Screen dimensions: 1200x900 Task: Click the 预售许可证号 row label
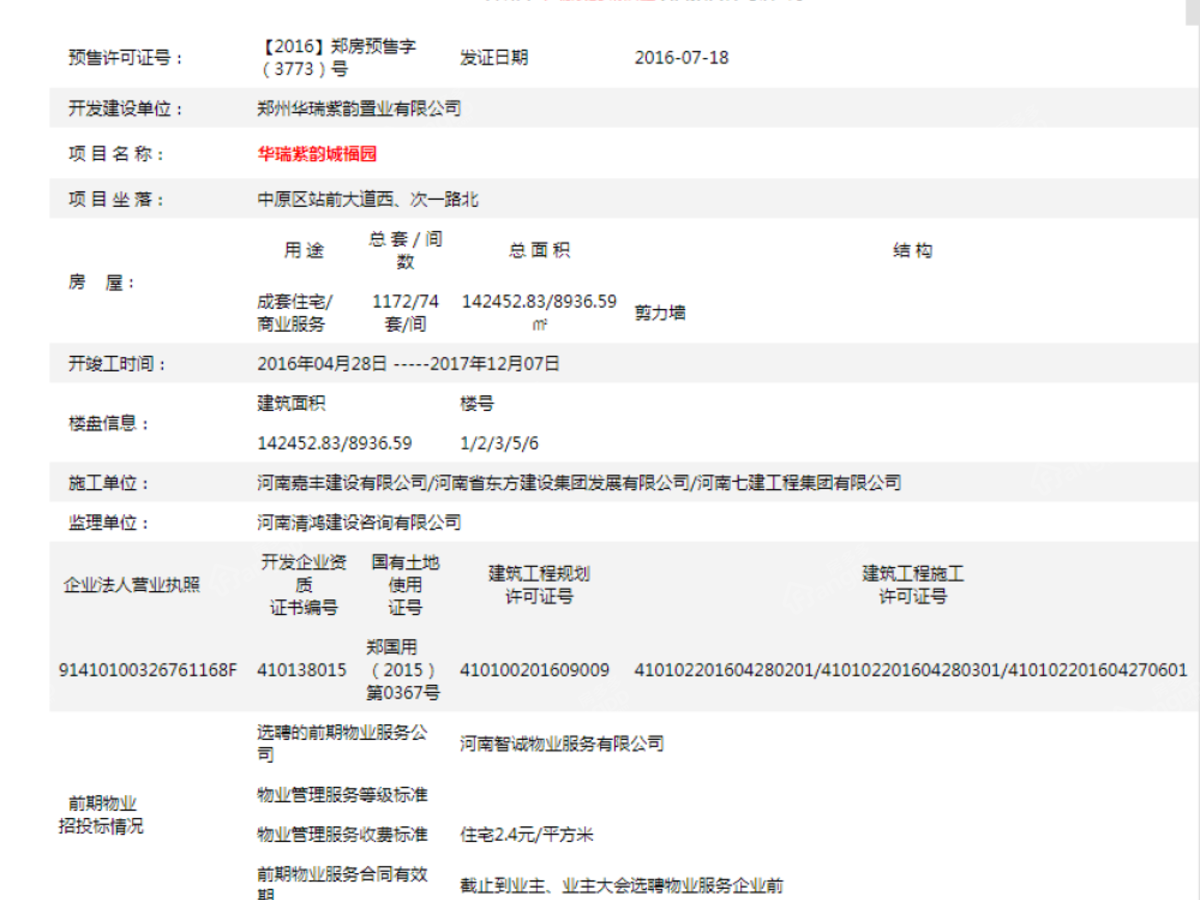(x=127, y=57)
